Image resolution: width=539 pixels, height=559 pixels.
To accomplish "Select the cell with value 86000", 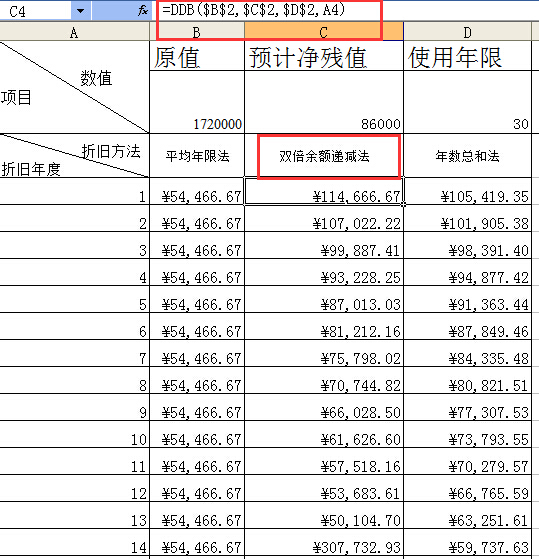I will pyautogui.click(x=324, y=102).
